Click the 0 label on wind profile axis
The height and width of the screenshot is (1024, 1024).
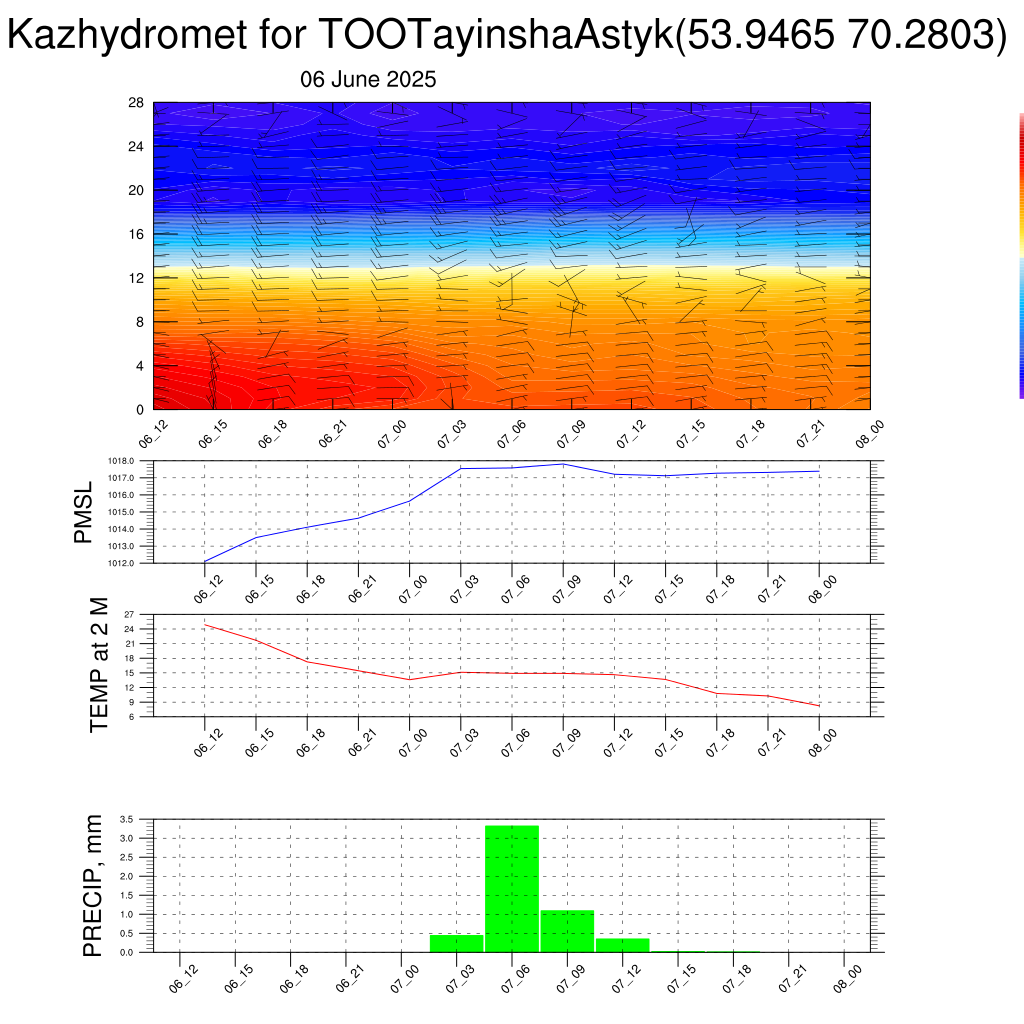[x=140, y=409]
